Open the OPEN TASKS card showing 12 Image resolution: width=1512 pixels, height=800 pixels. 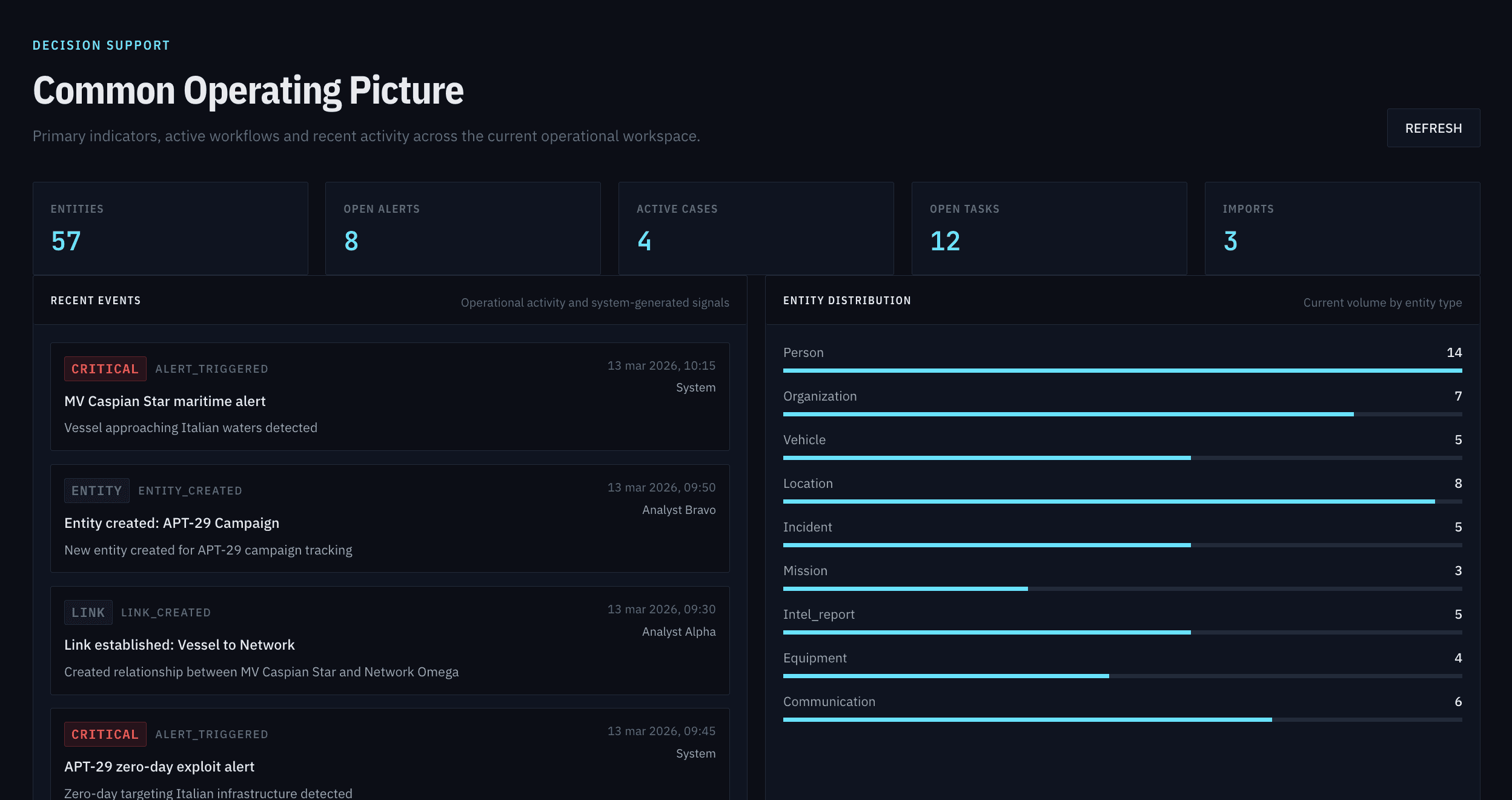pyautogui.click(x=1049, y=228)
